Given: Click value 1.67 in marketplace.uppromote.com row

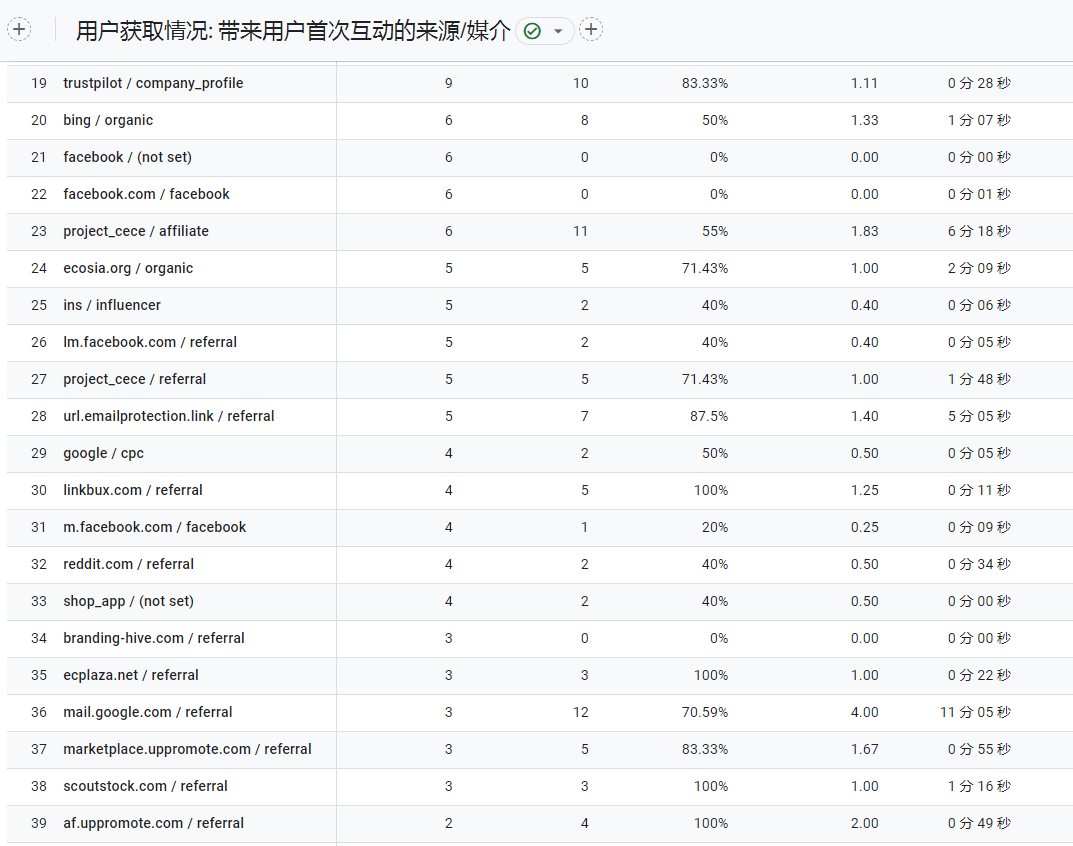Looking at the screenshot, I should (x=864, y=748).
